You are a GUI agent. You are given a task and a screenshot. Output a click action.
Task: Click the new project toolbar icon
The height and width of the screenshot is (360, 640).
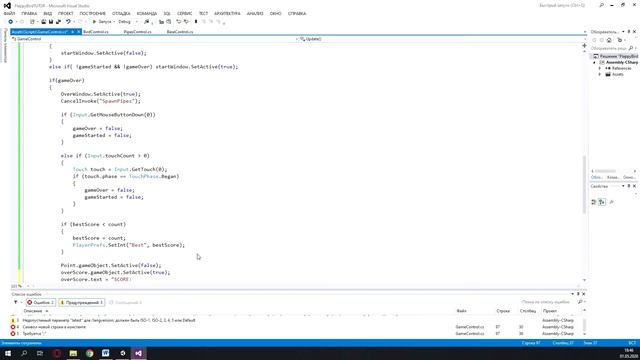32,22
